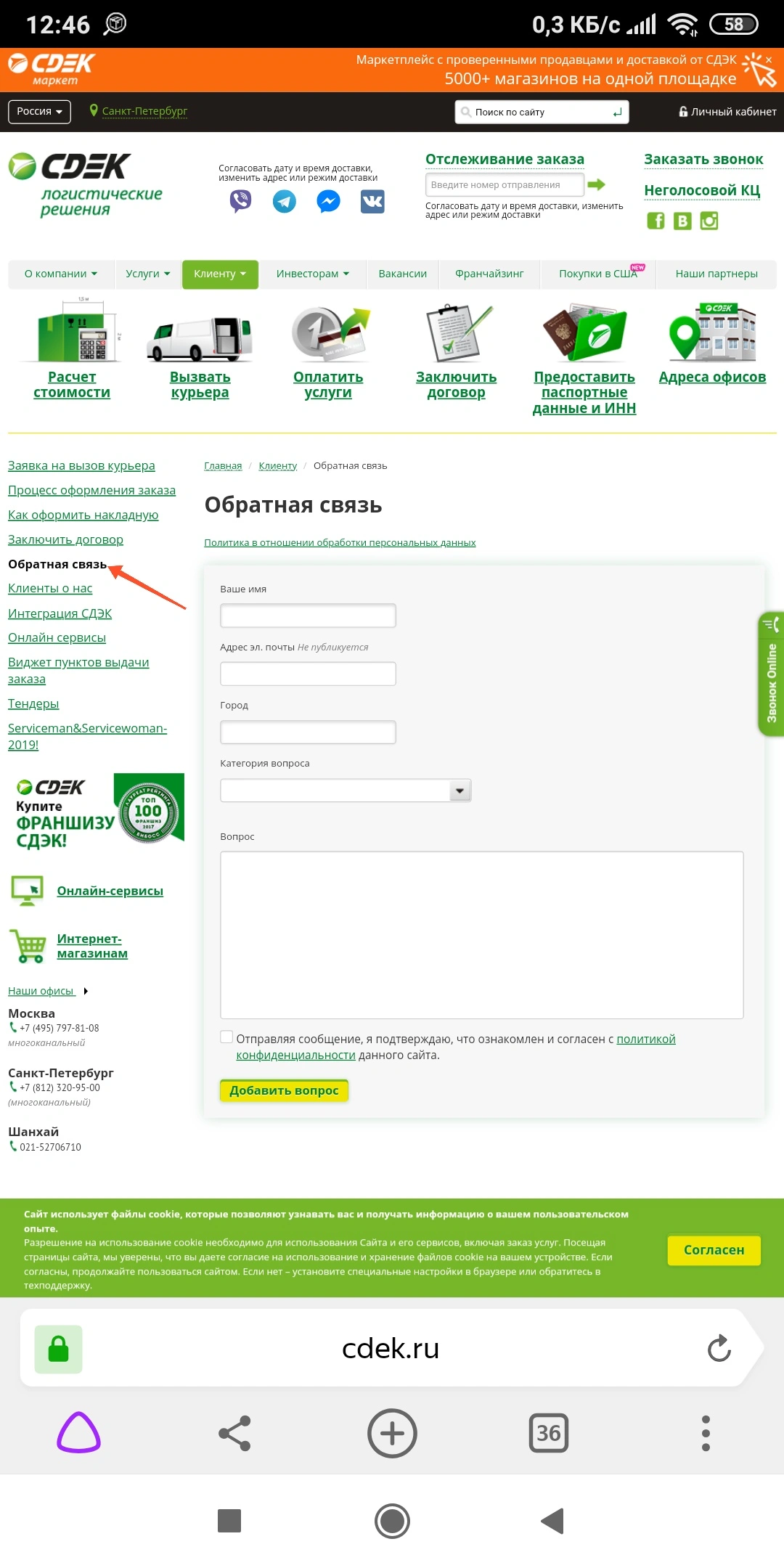Click the Онлайн-сервисы monitor icon
Image resolution: width=784 pixels, height=1568 pixels.
click(28, 891)
